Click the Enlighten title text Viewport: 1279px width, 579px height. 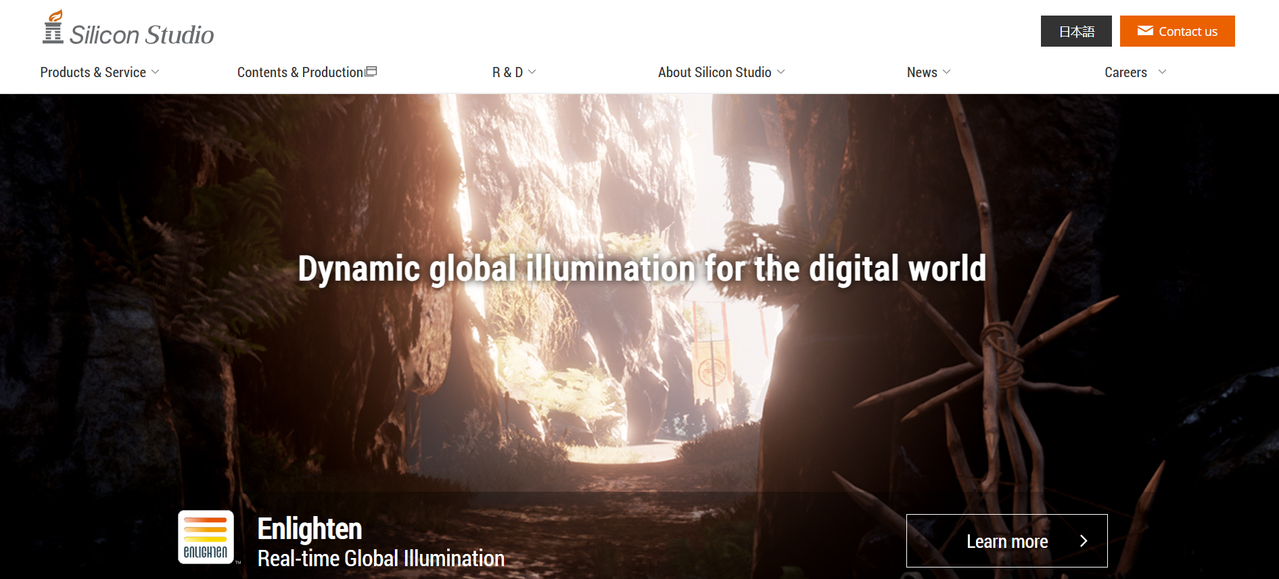pyautogui.click(x=309, y=528)
